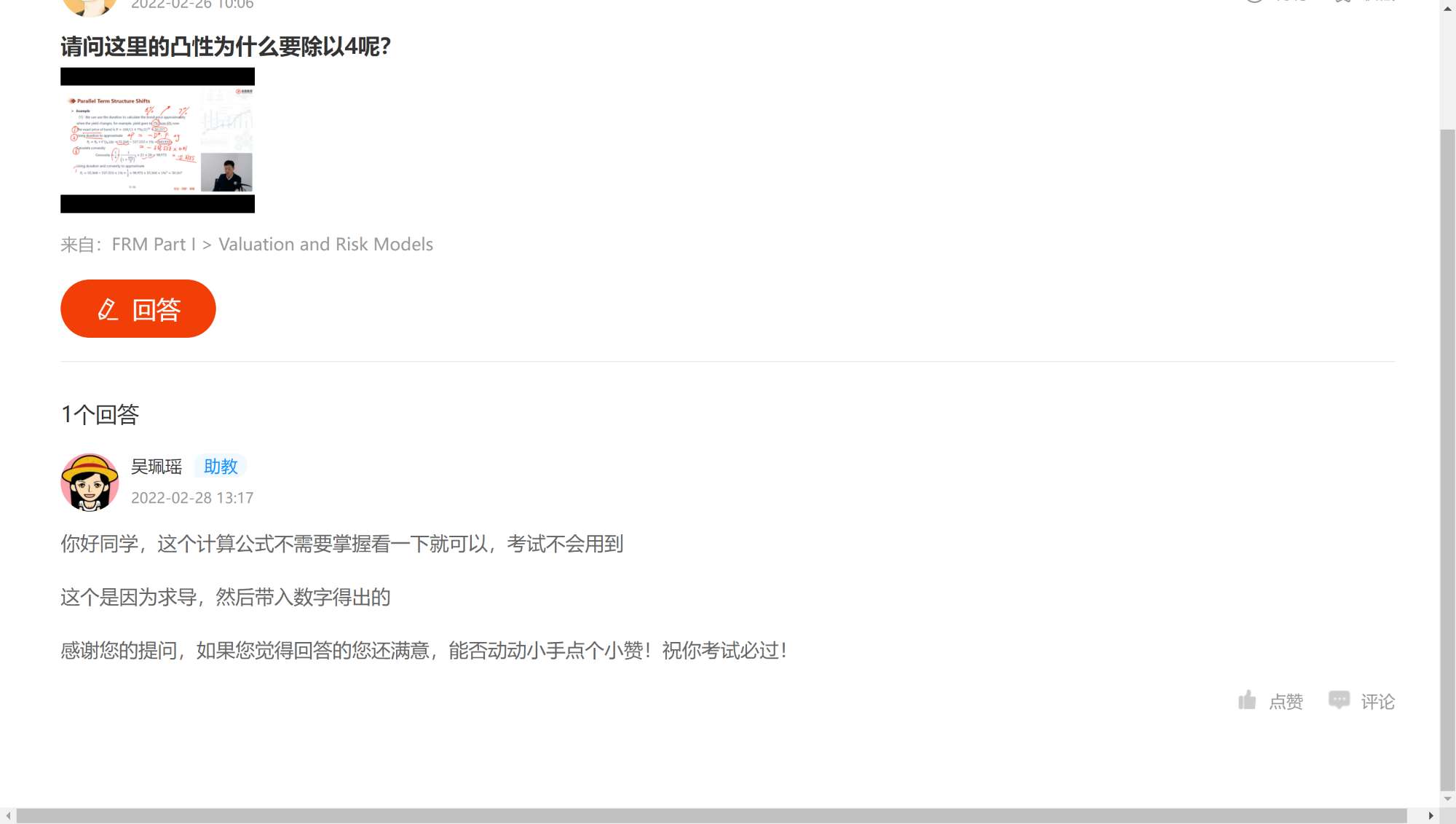Click the horizontal scrollbar right arrow
Image resolution: width=1456 pixels, height=824 pixels.
[1431, 816]
